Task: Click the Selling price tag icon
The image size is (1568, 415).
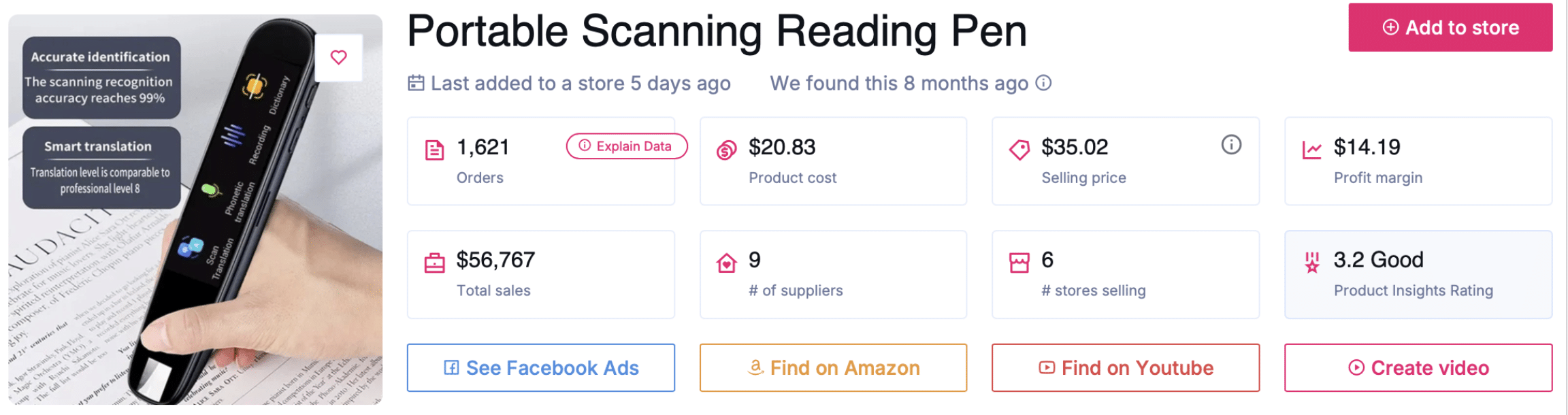Action: (x=1019, y=150)
